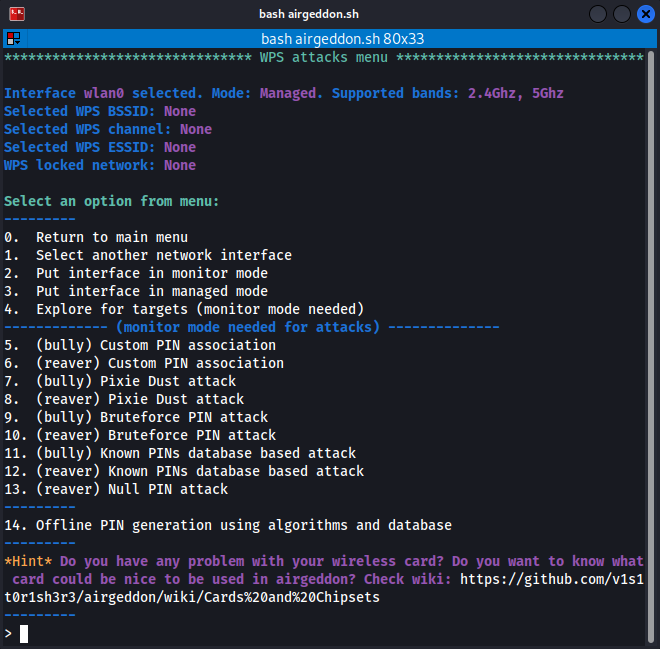Close the airgeddon terminal window
The image size is (660, 649).
click(645, 14)
